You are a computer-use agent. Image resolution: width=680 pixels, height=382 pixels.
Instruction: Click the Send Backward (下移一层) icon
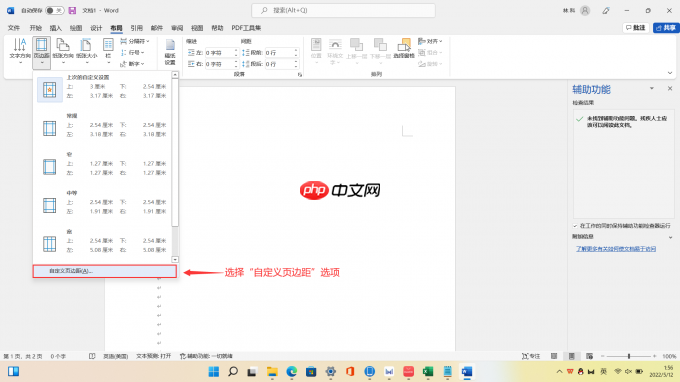click(x=380, y=51)
